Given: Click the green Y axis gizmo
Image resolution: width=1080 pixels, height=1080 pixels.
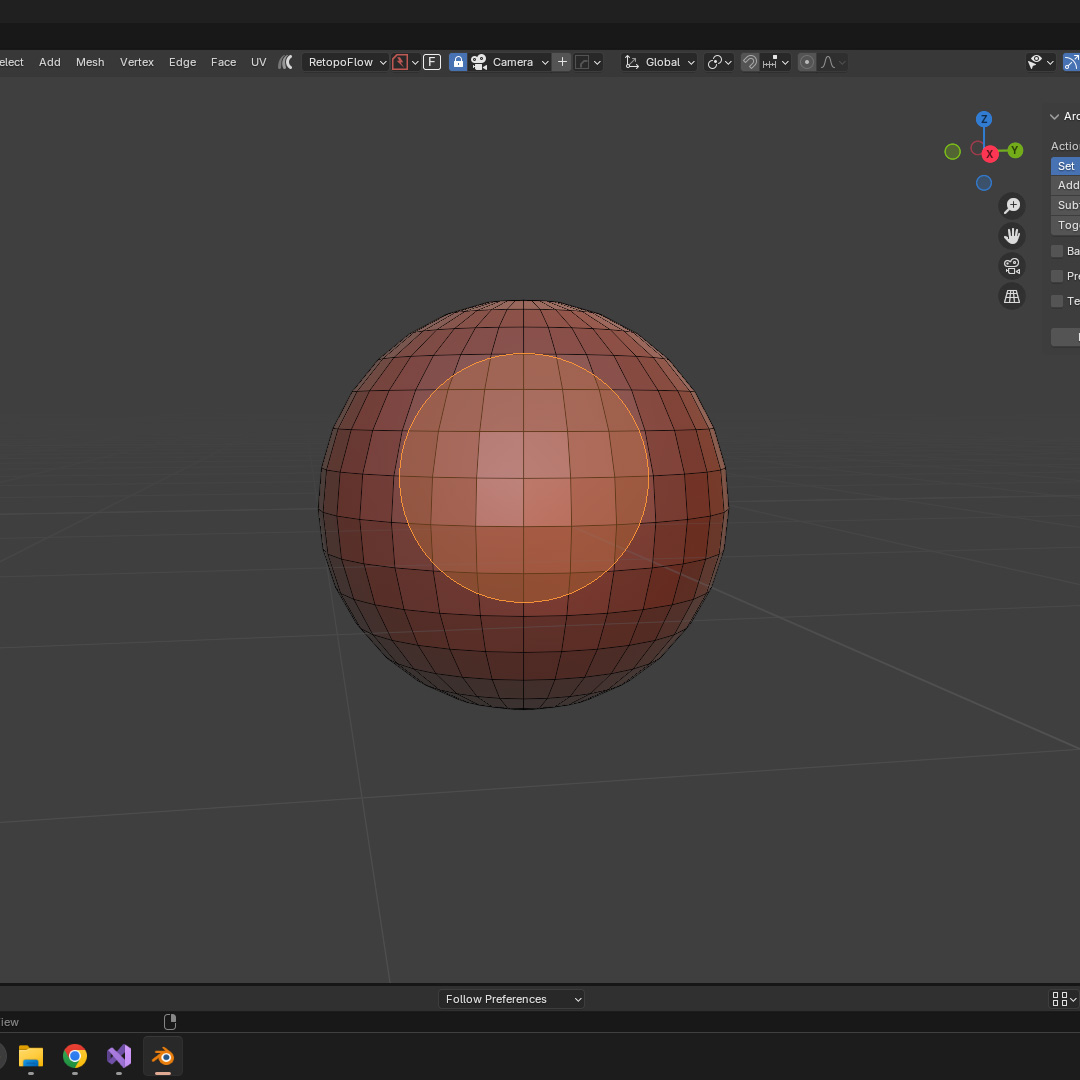Looking at the screenshot, I should coord(1015,151).
